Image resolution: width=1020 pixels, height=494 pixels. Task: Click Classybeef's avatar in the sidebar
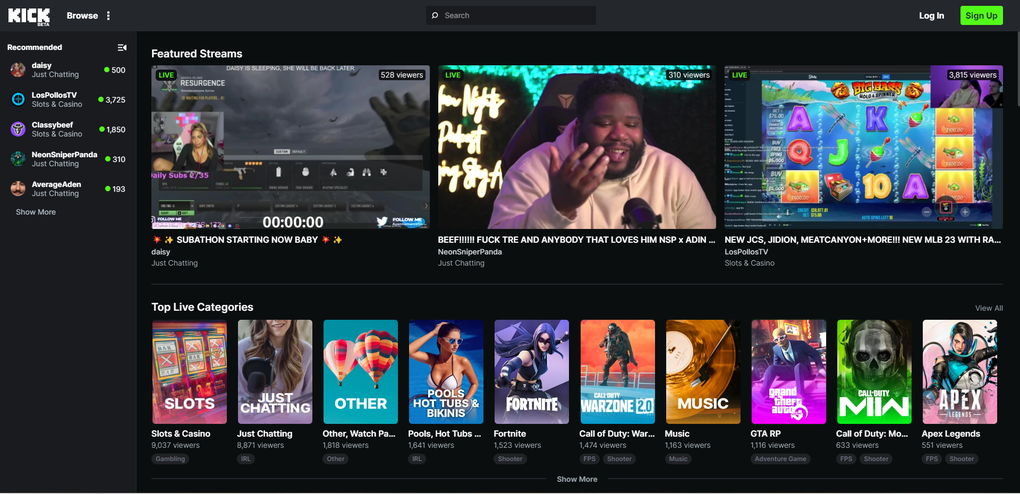tap(18, 129)
